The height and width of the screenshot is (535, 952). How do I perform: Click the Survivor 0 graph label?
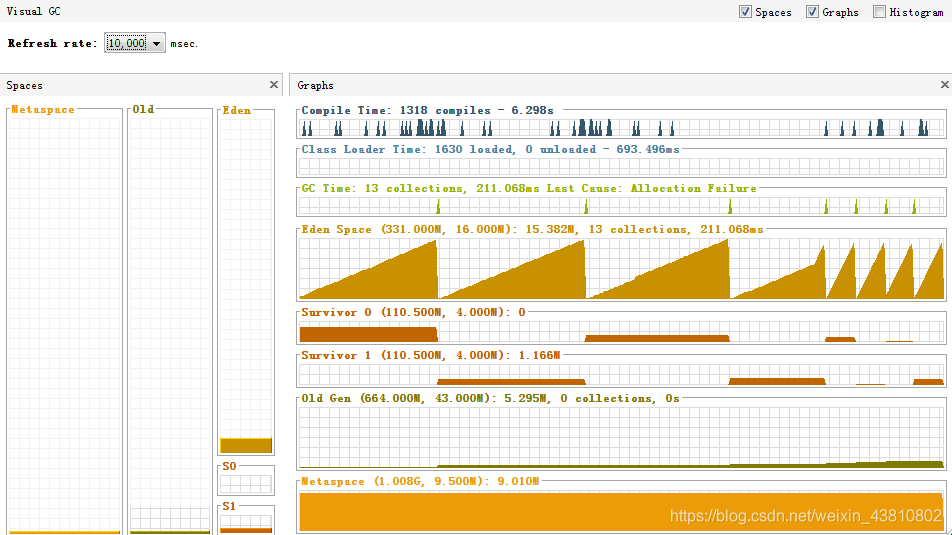413,312
